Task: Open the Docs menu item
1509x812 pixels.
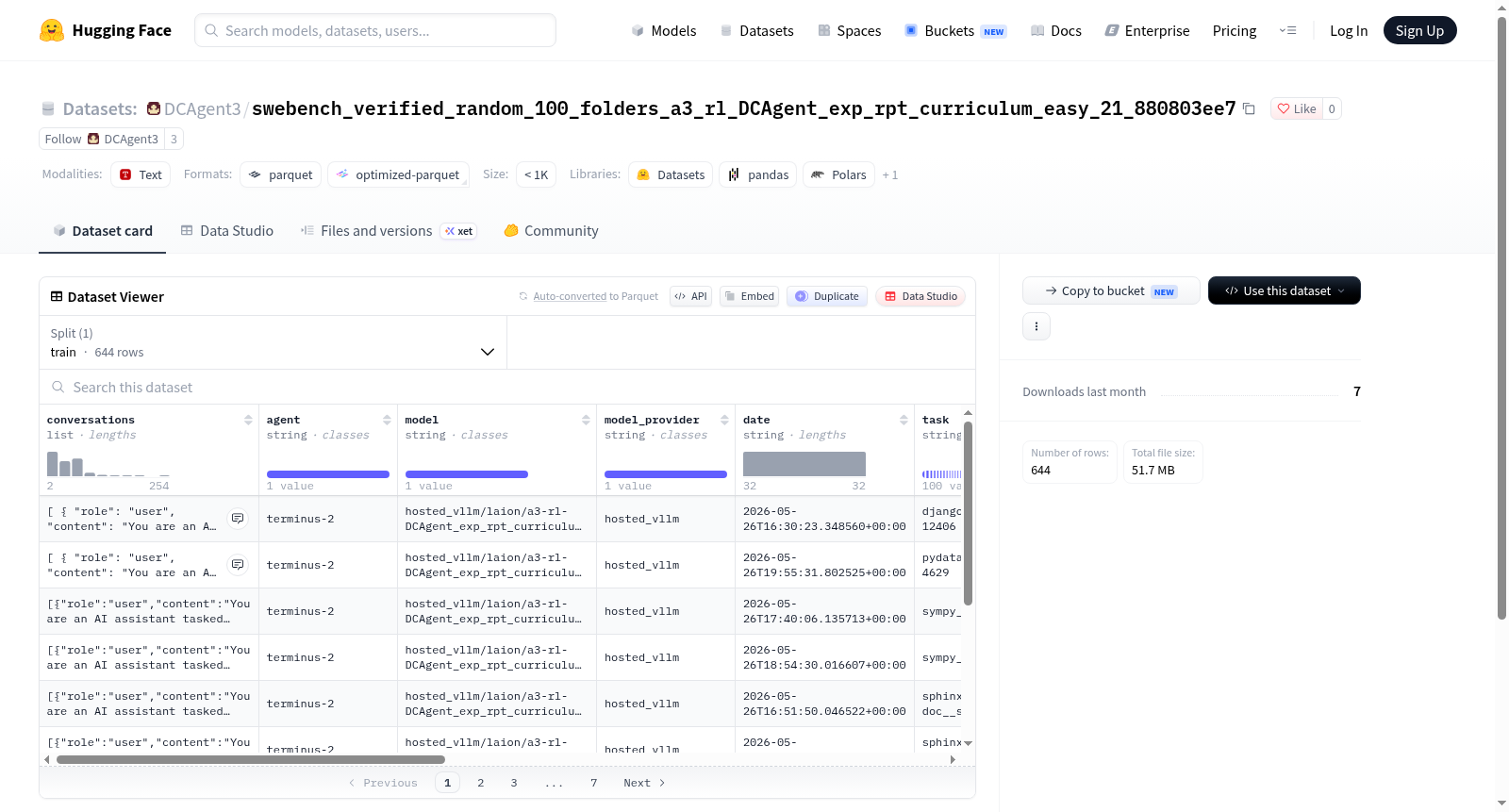Action: (x=1056, y=30)
